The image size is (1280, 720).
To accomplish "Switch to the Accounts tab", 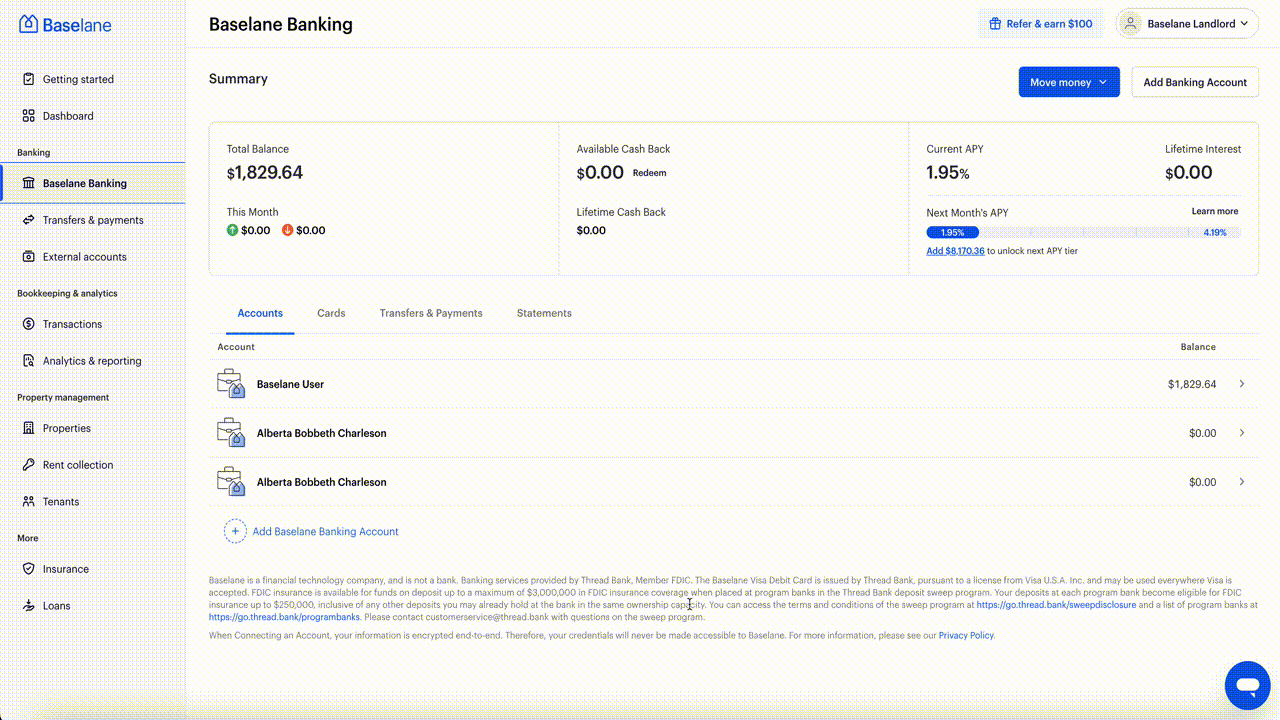I will [x=260, y=313].
